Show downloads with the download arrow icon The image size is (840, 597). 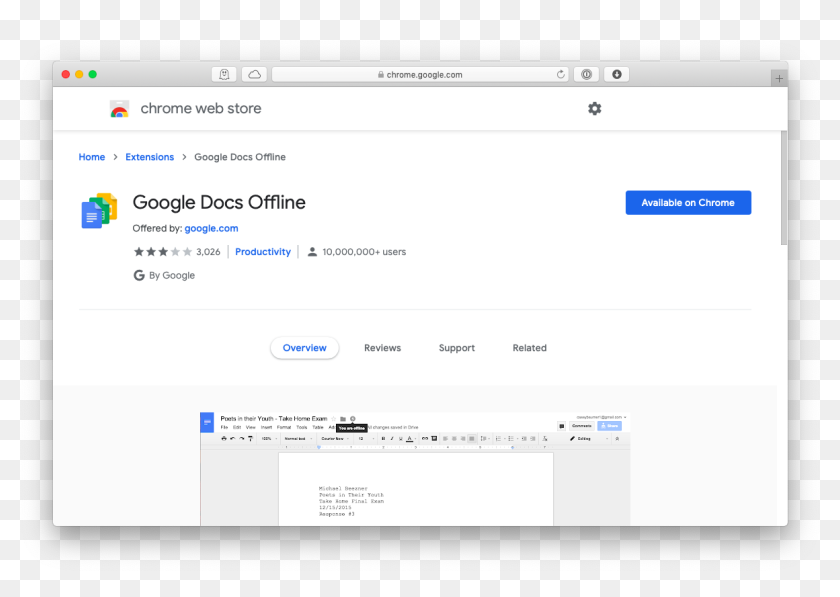[617, 74]
